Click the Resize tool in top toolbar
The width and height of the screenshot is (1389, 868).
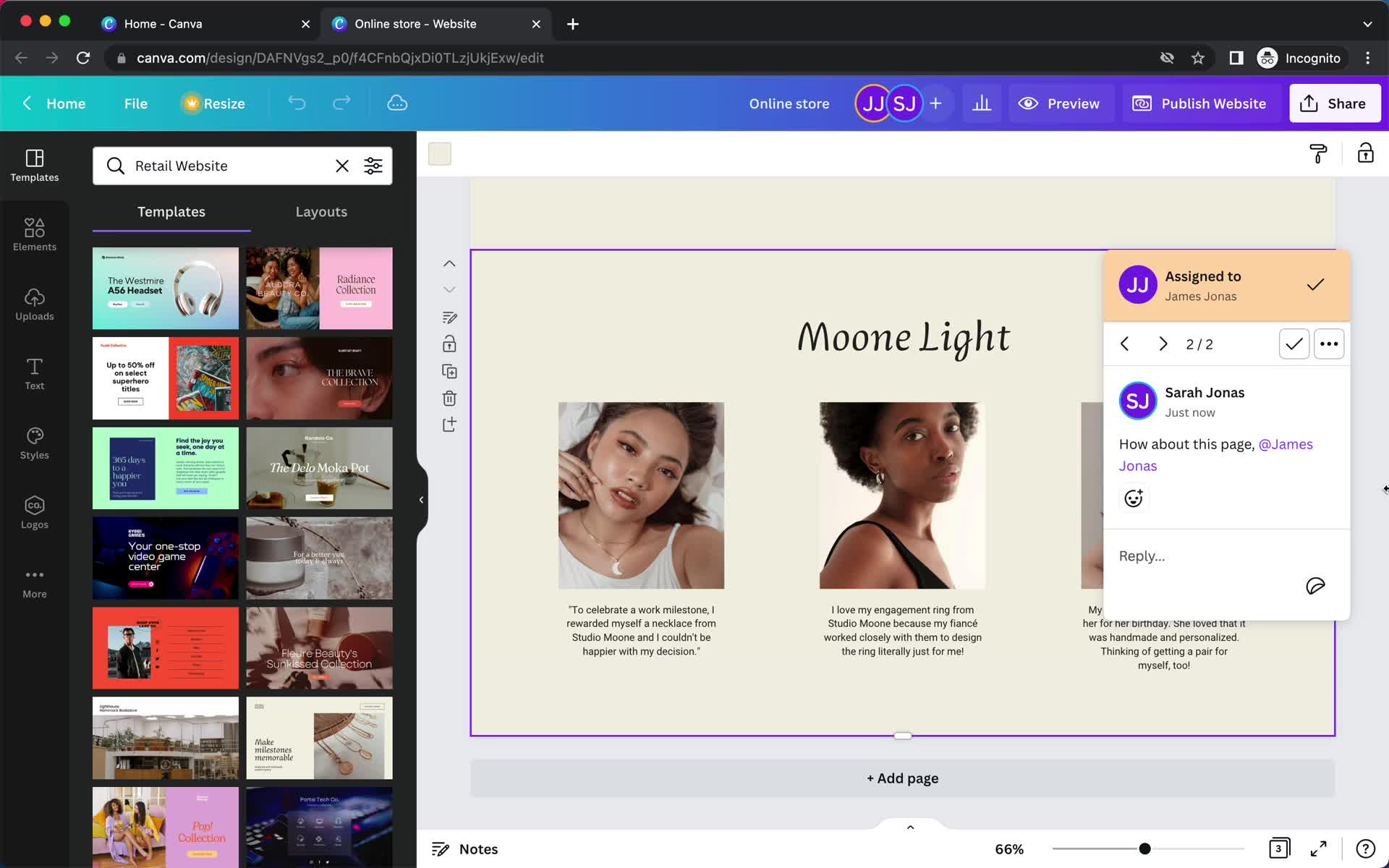213,103
